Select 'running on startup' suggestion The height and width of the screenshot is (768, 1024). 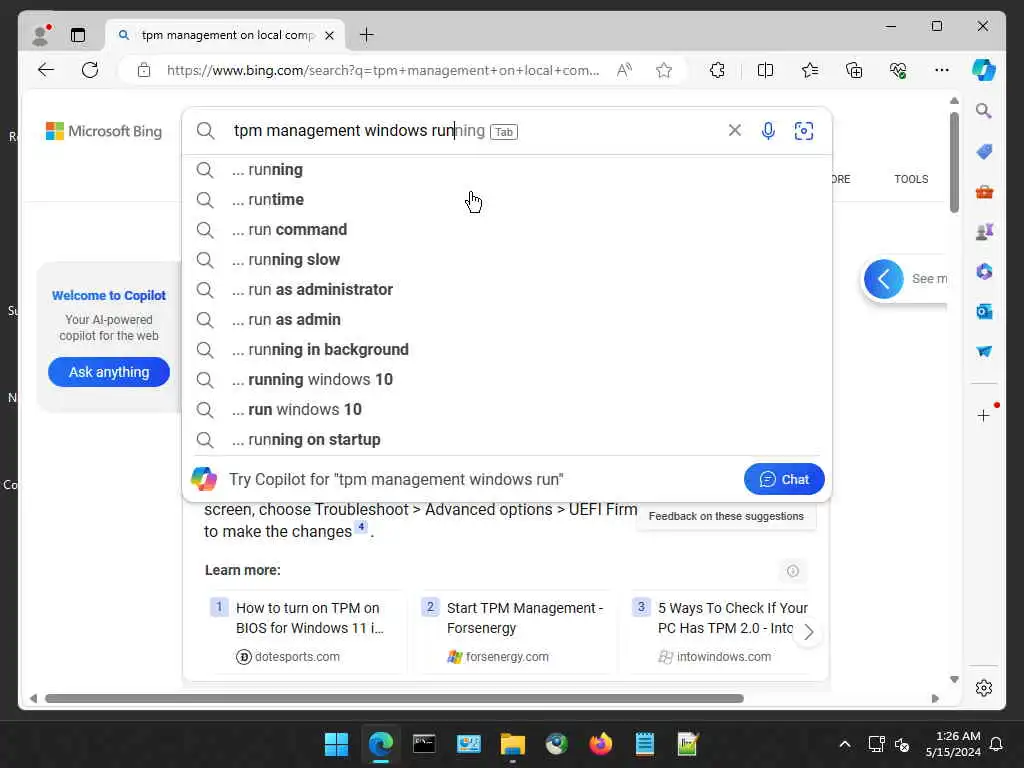(507, 440)
